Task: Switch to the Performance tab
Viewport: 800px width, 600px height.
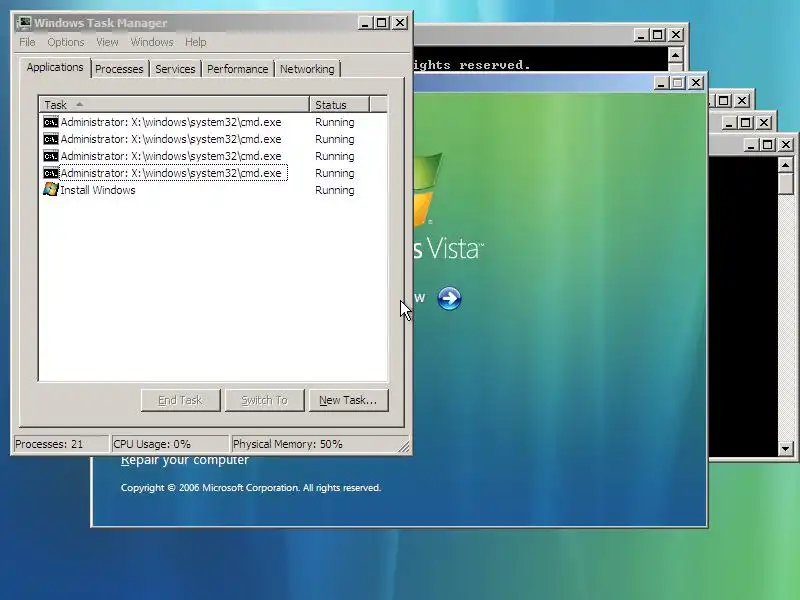Action: coord(237,69)
